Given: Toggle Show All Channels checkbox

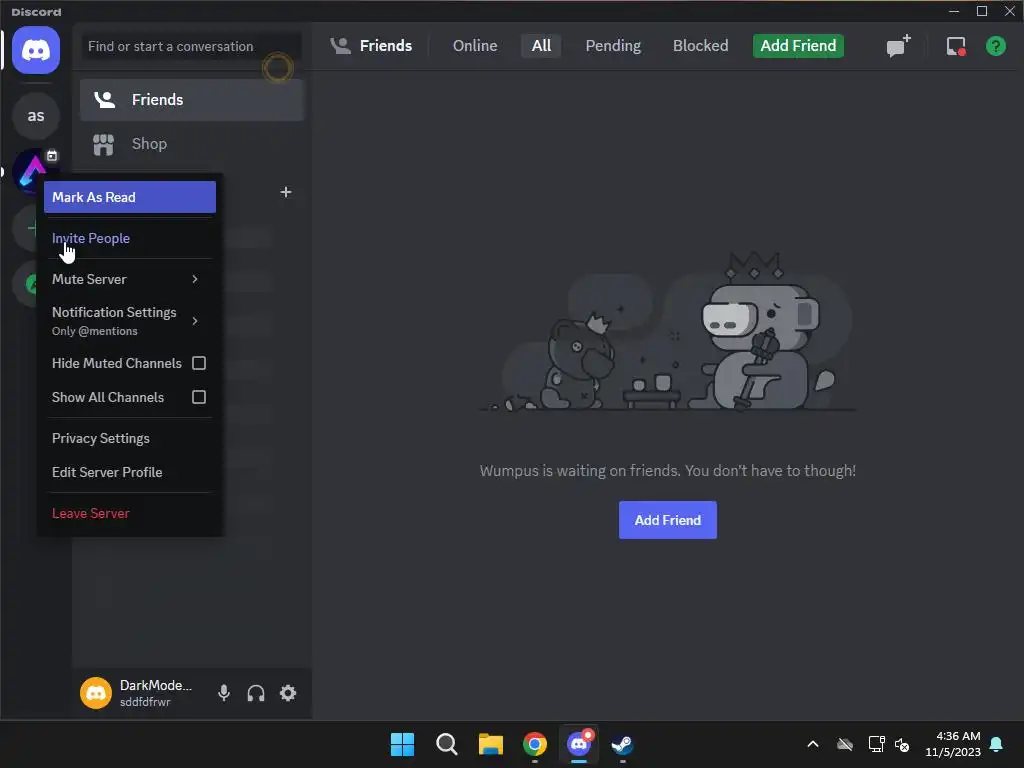Looking at the screenshot, I should tap(199, 397).
